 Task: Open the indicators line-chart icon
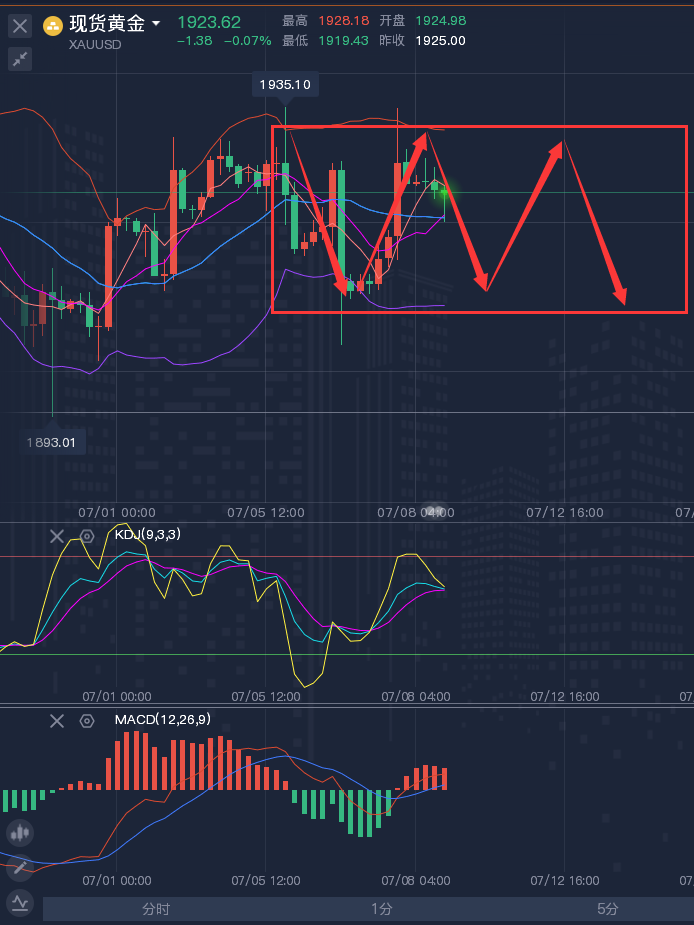(x=20, y=904)
